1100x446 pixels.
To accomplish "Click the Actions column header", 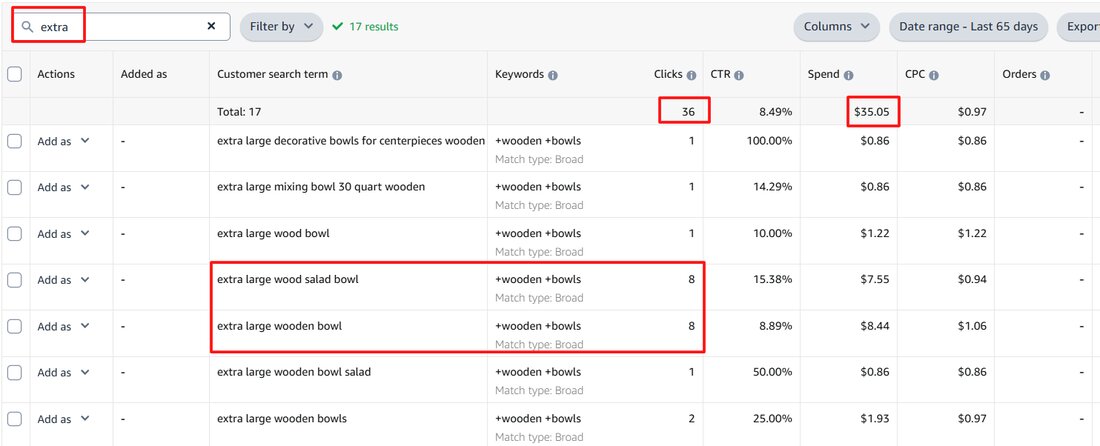I will 56,74.
